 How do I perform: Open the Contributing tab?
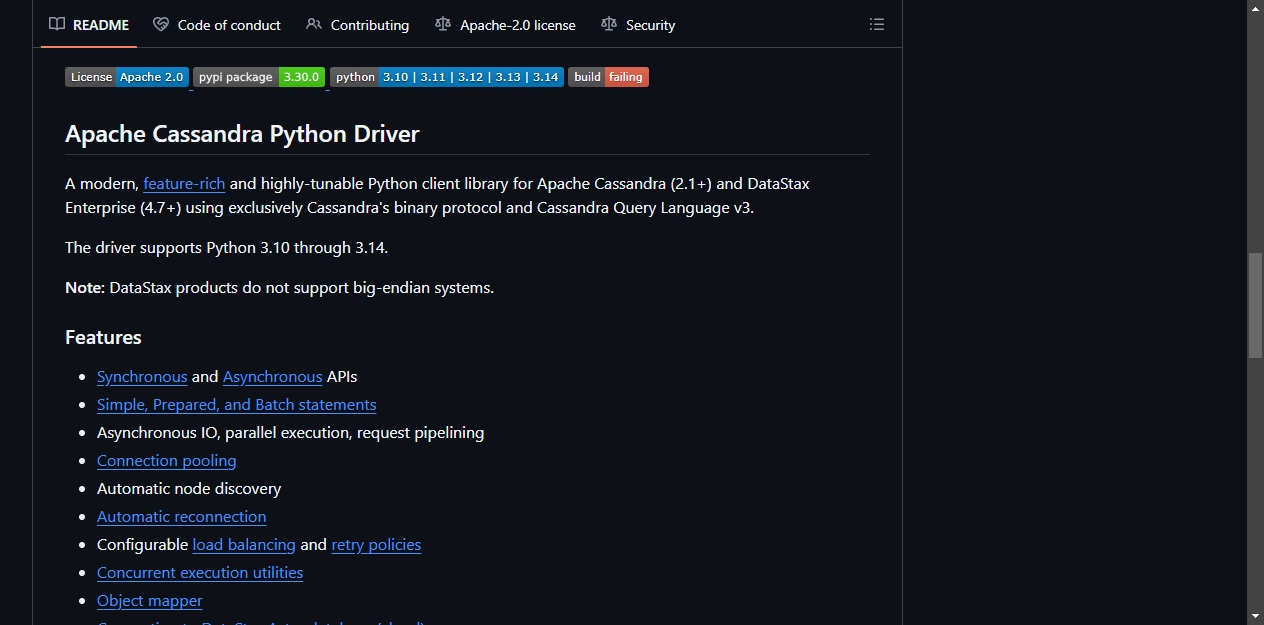[357, 25]
